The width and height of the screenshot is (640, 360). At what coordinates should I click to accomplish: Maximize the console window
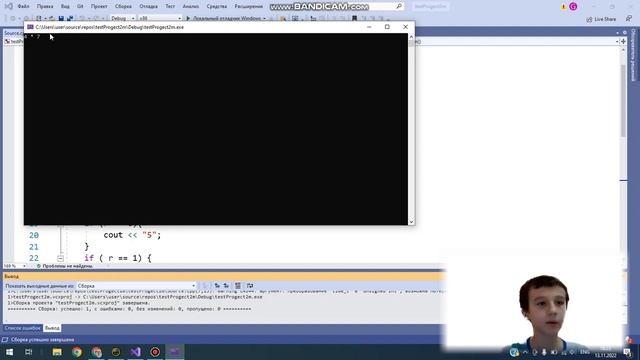(x=387, y=27)
